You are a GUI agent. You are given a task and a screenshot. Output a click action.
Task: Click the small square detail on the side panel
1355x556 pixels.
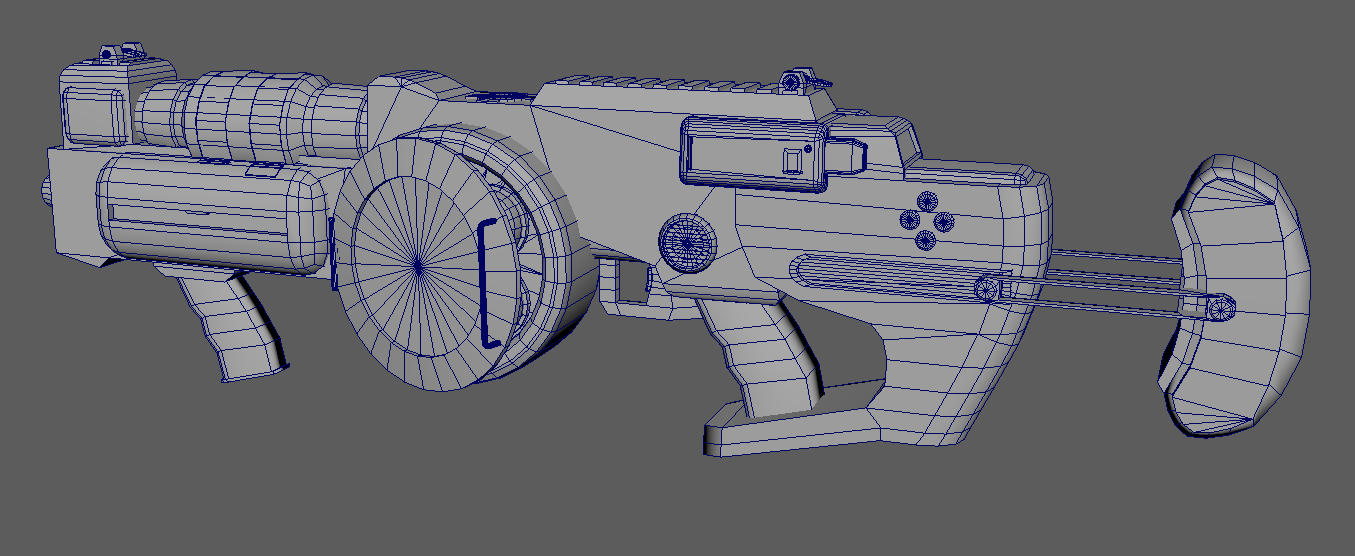[x=792, y=161]
